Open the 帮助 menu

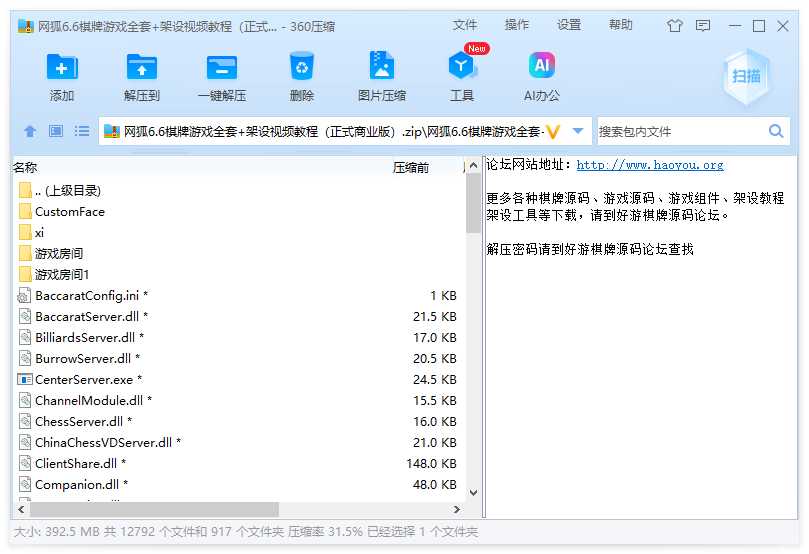(621, 25)
